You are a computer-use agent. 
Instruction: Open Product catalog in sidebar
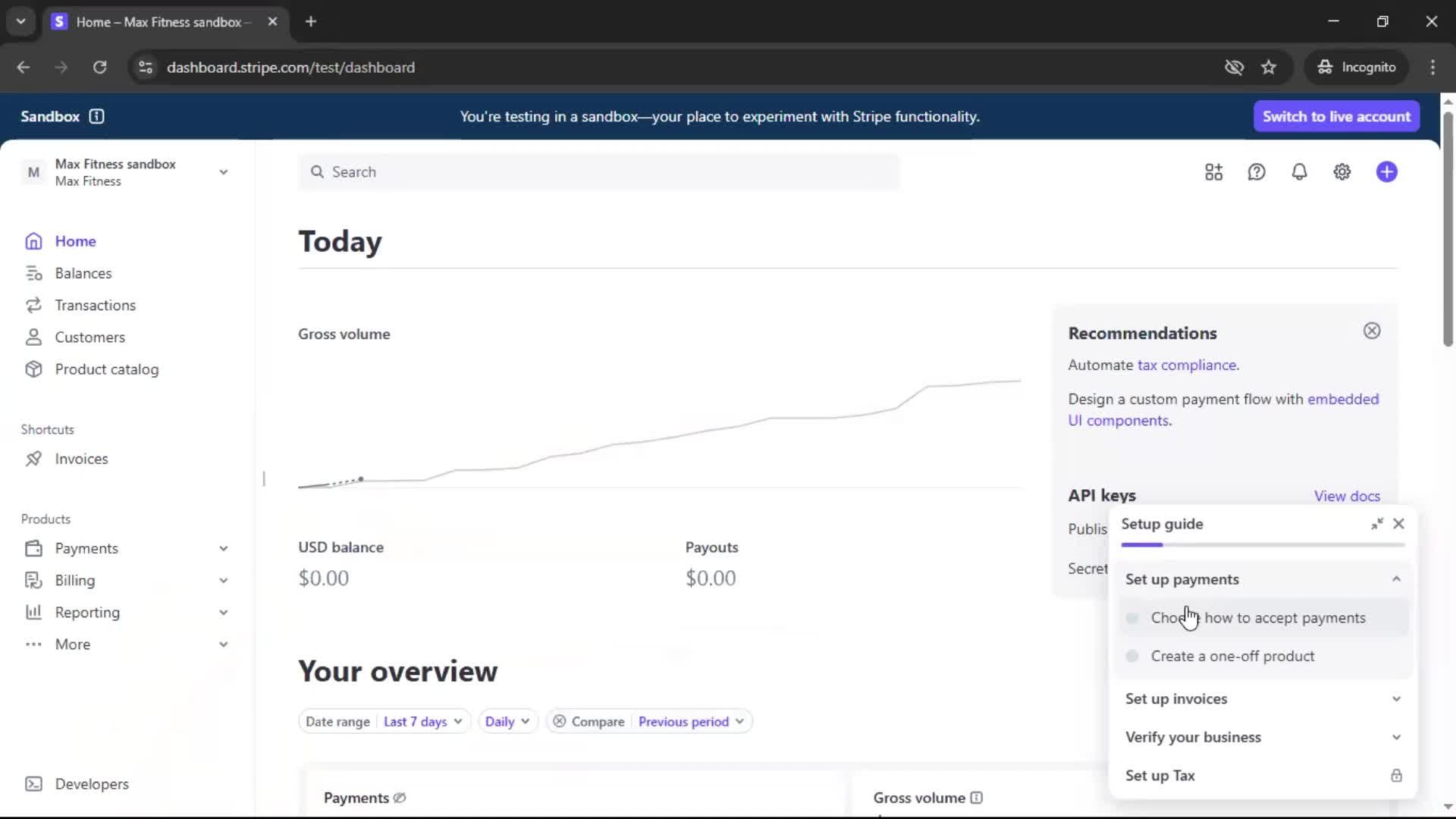point(106,369)
